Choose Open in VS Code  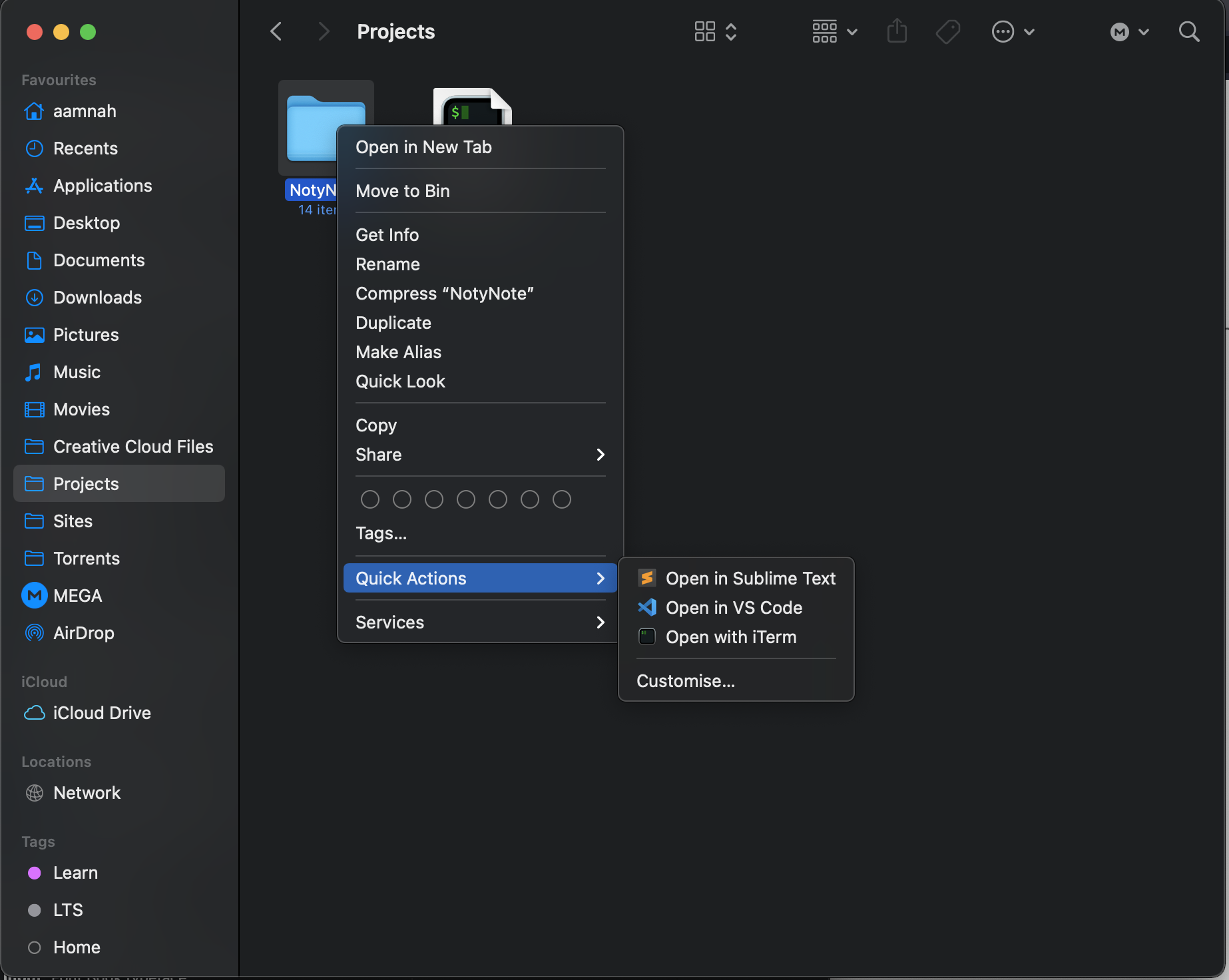click(736, 608)
